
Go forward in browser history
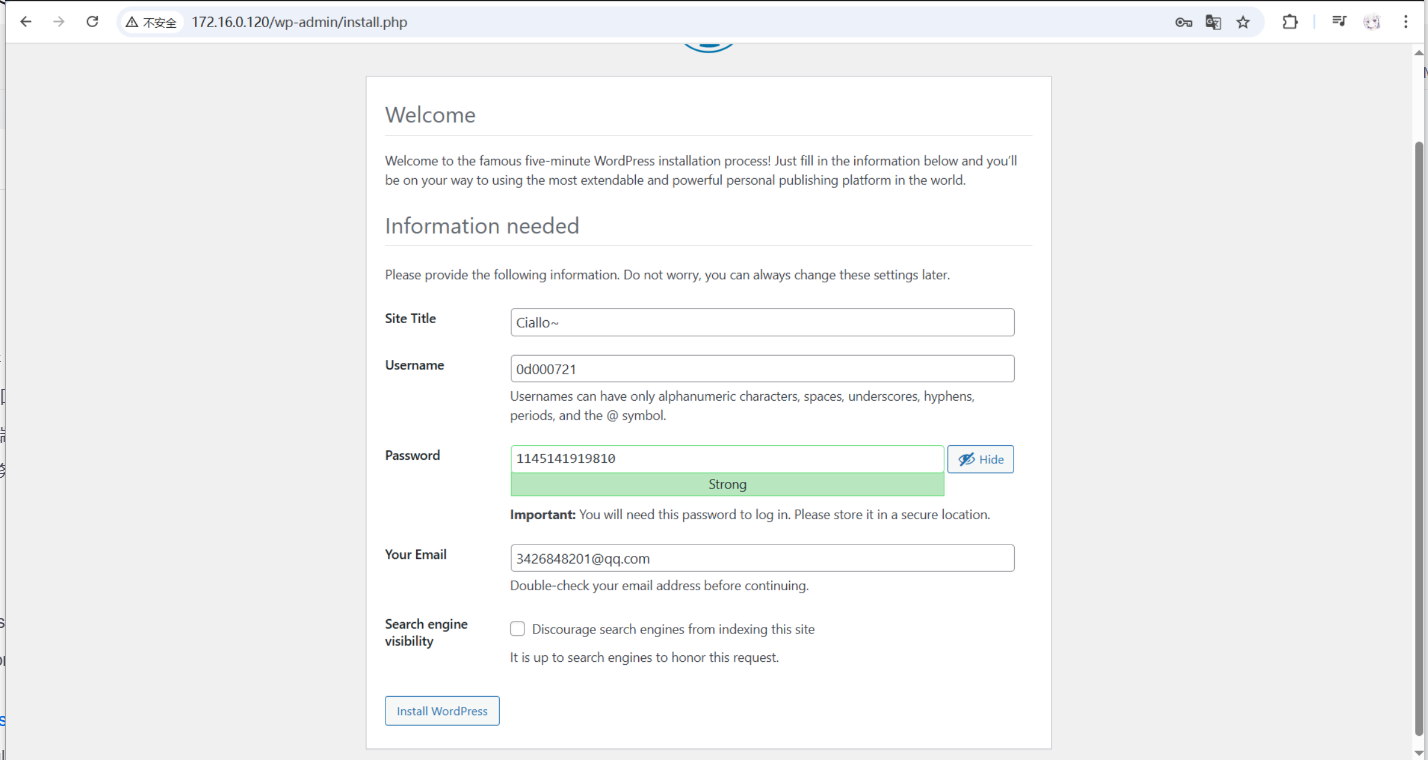point(59,22)
